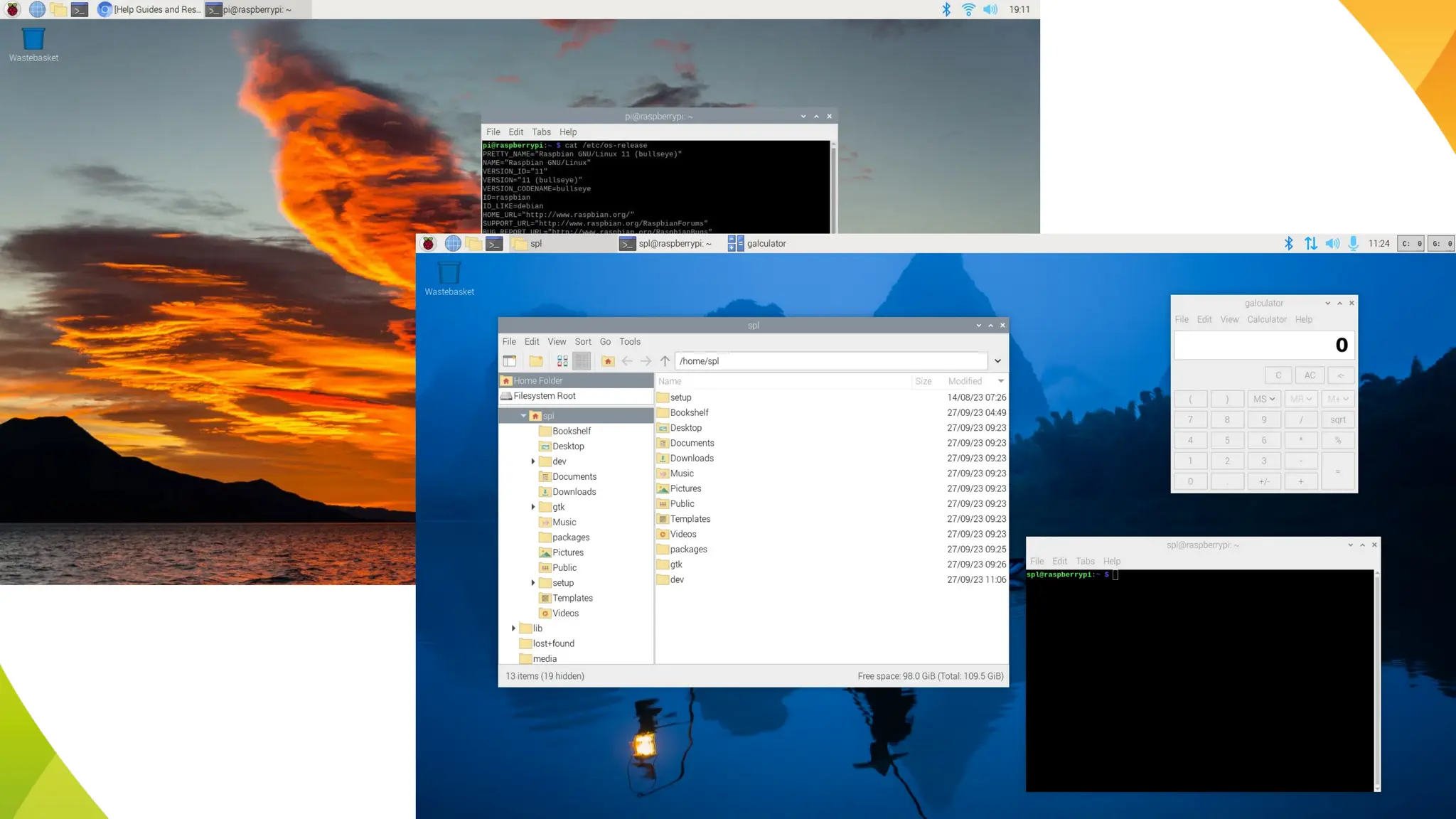Switch file manager to icon view

(562, 361)
